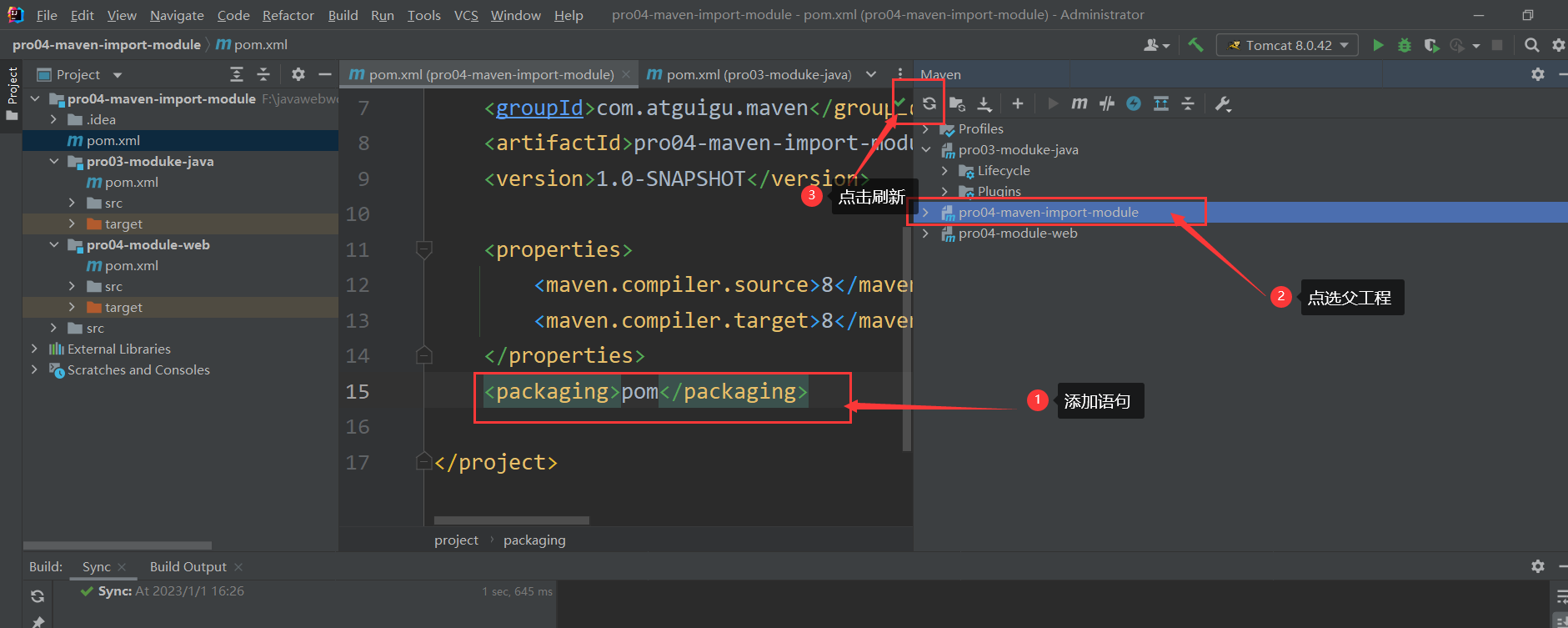Run Tomcat 8.0.42 with green play icon
The image size is (1568, 628).
click(1378, 45)
